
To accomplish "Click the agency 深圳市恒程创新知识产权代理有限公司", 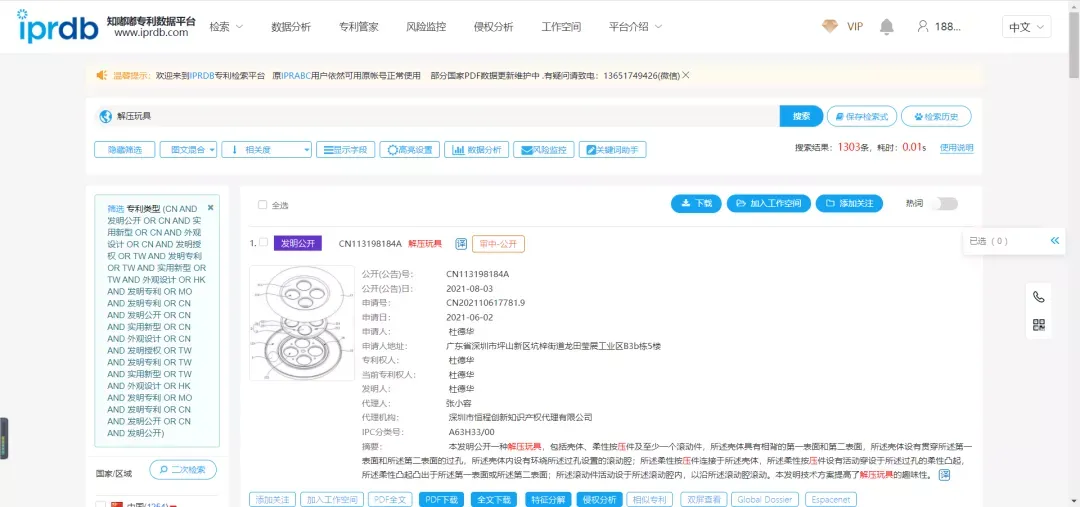I will pos(520,417).
